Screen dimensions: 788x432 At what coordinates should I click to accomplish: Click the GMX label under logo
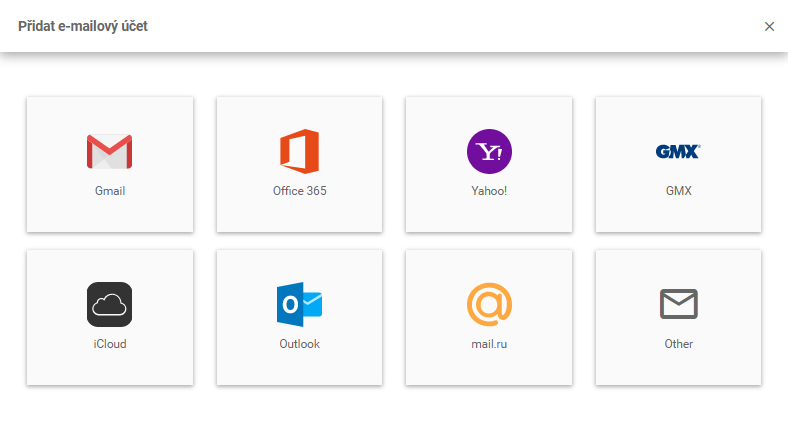click(678, 191)
